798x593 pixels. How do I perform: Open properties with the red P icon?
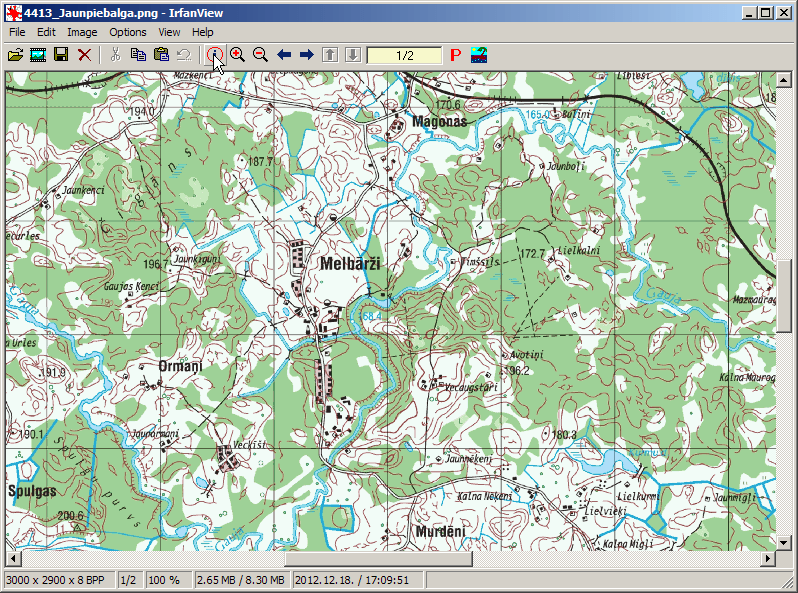455,55
